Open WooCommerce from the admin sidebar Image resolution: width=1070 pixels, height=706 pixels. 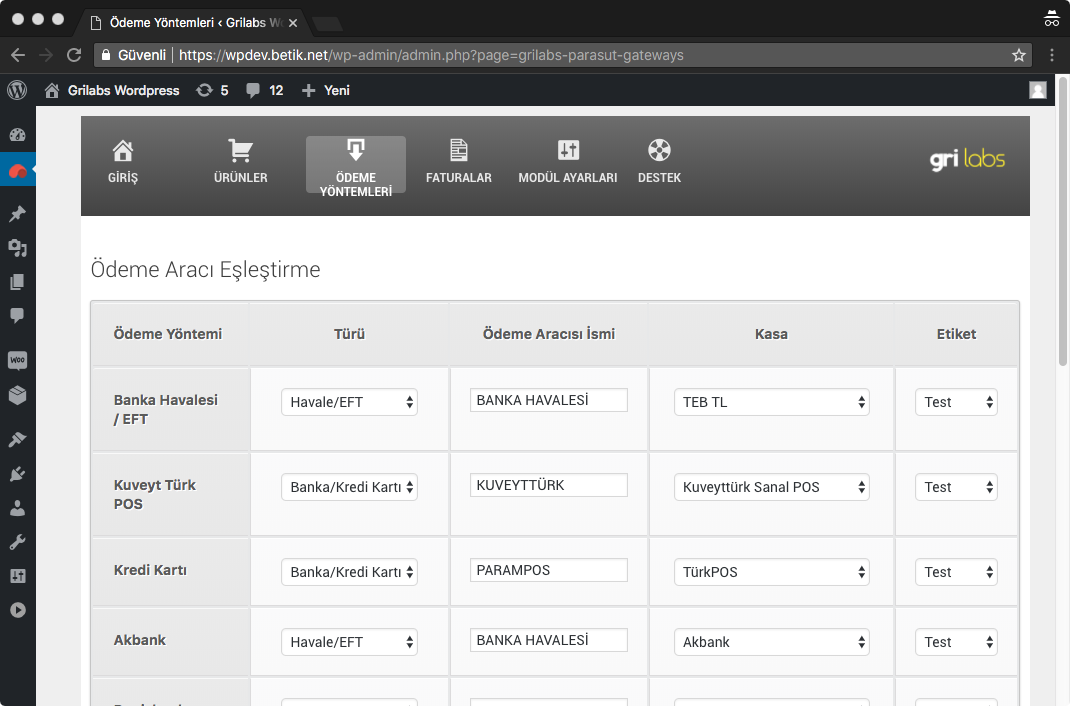tap(17, 359)
